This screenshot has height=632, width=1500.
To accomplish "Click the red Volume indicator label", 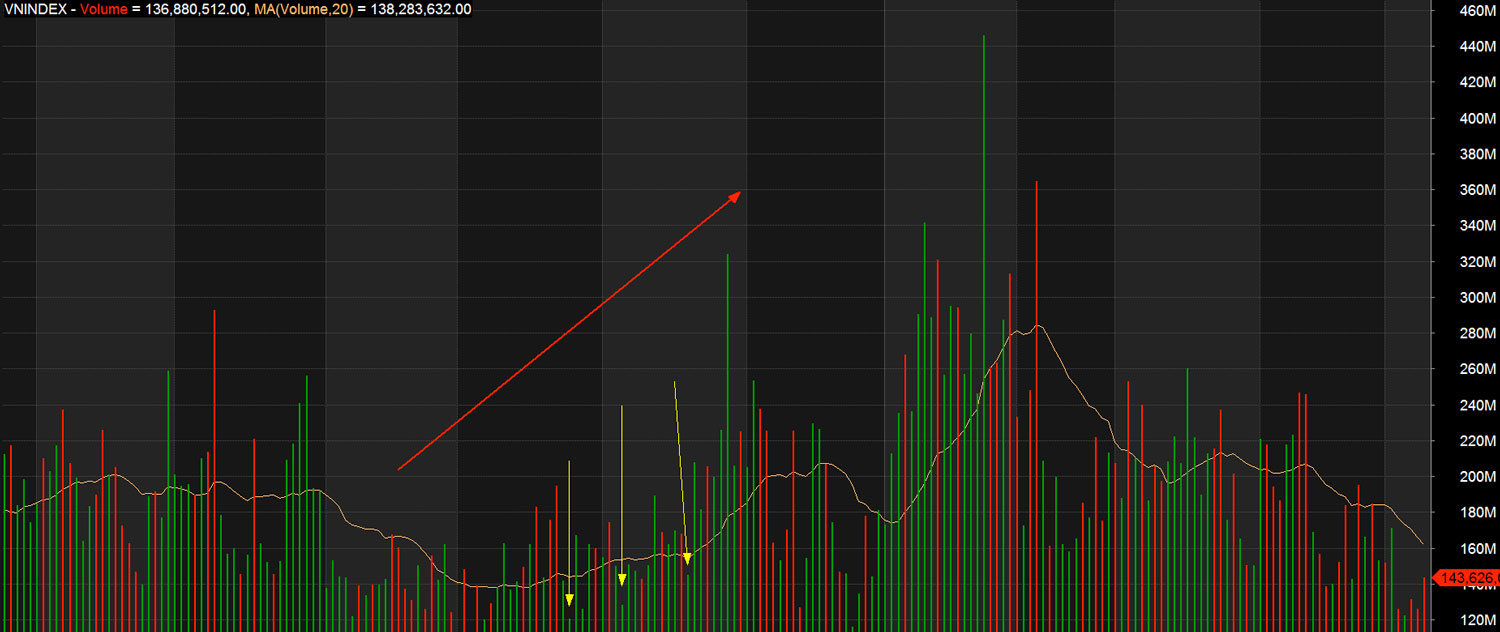I will 104,9.
